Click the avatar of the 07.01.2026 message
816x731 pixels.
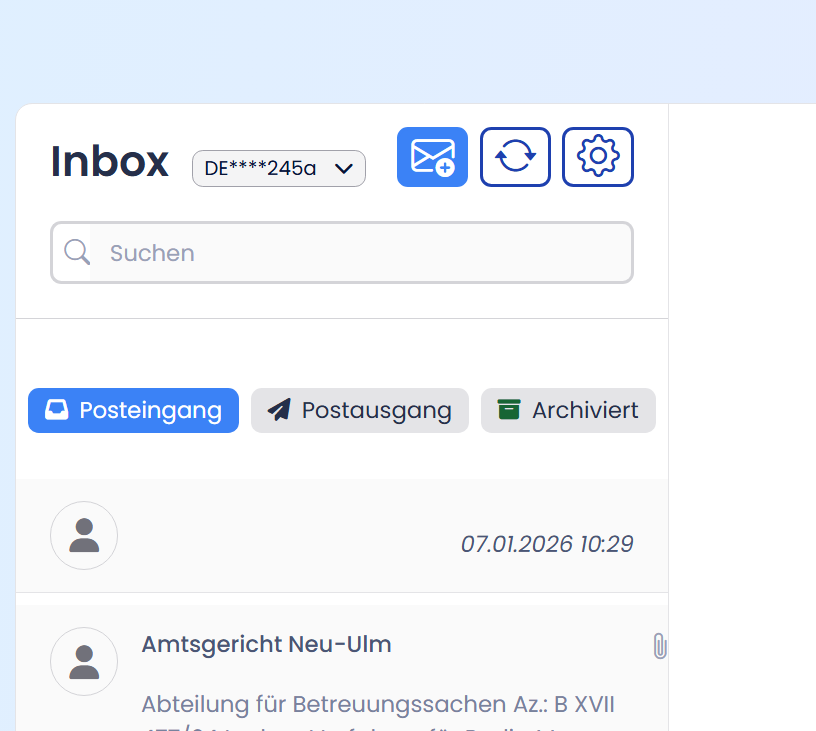click(x=84, y=535)
